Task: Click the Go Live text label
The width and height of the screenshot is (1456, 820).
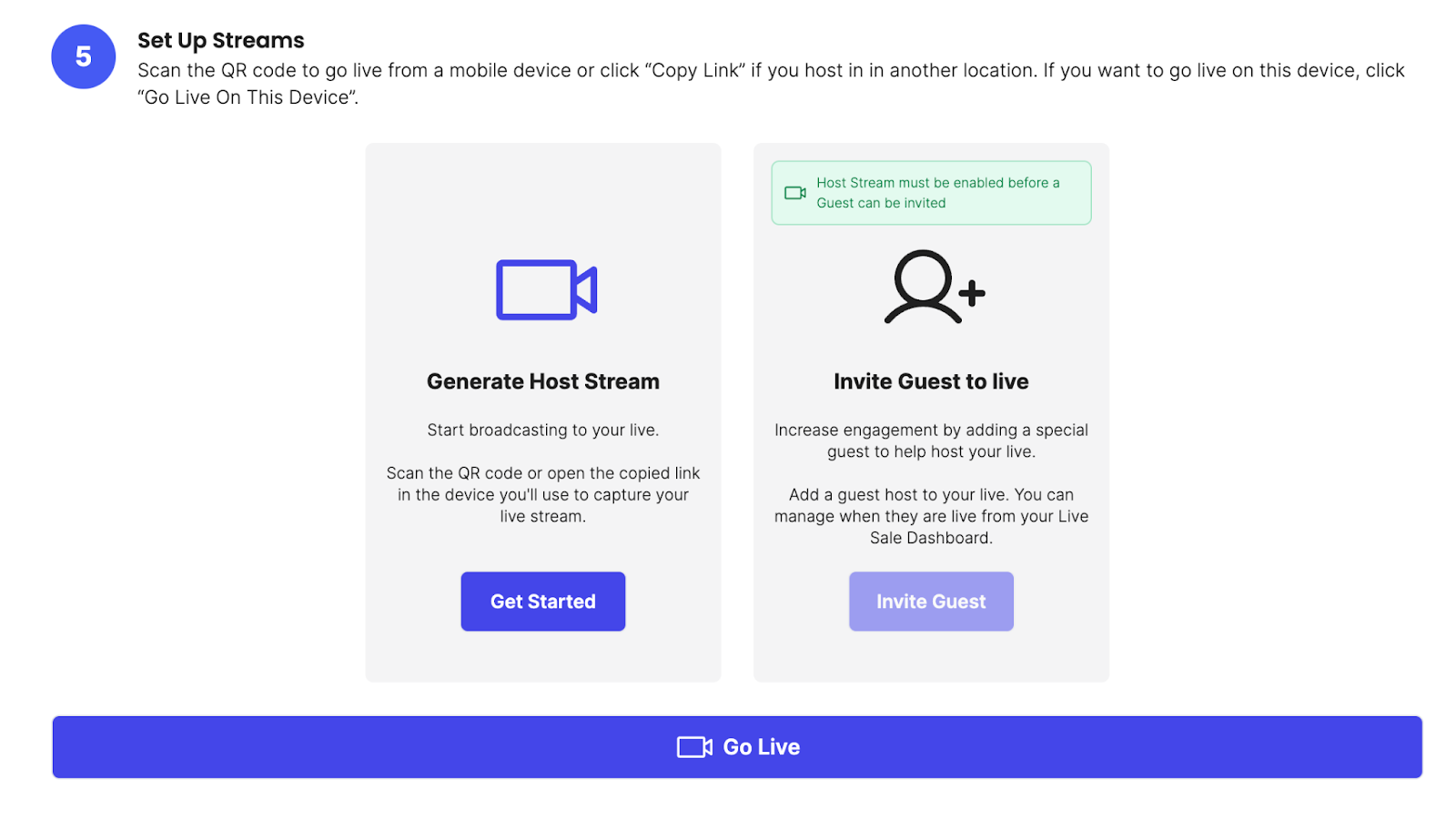Action: [762, 747]
